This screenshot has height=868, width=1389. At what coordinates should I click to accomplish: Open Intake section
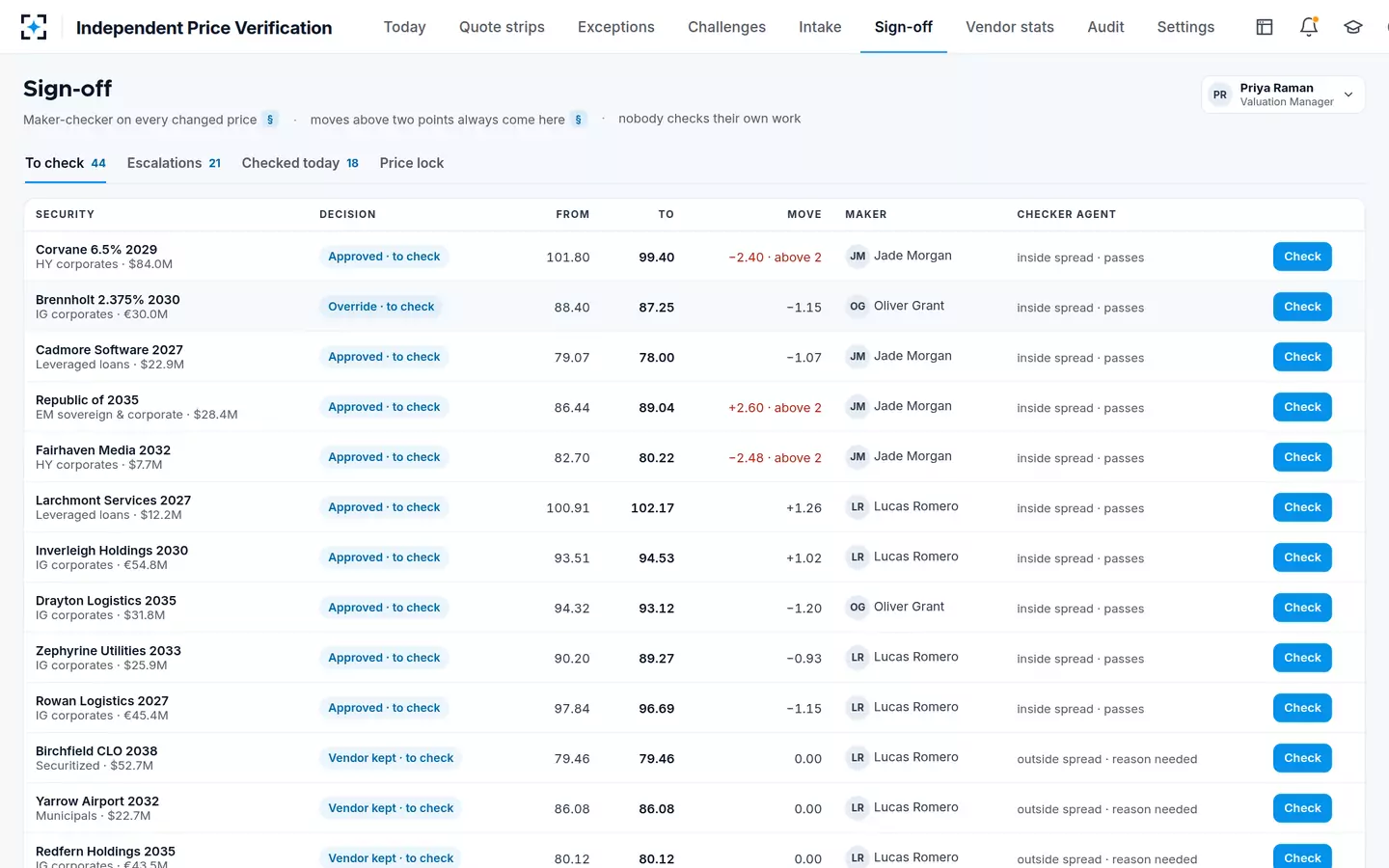click(x=820, y=27)
